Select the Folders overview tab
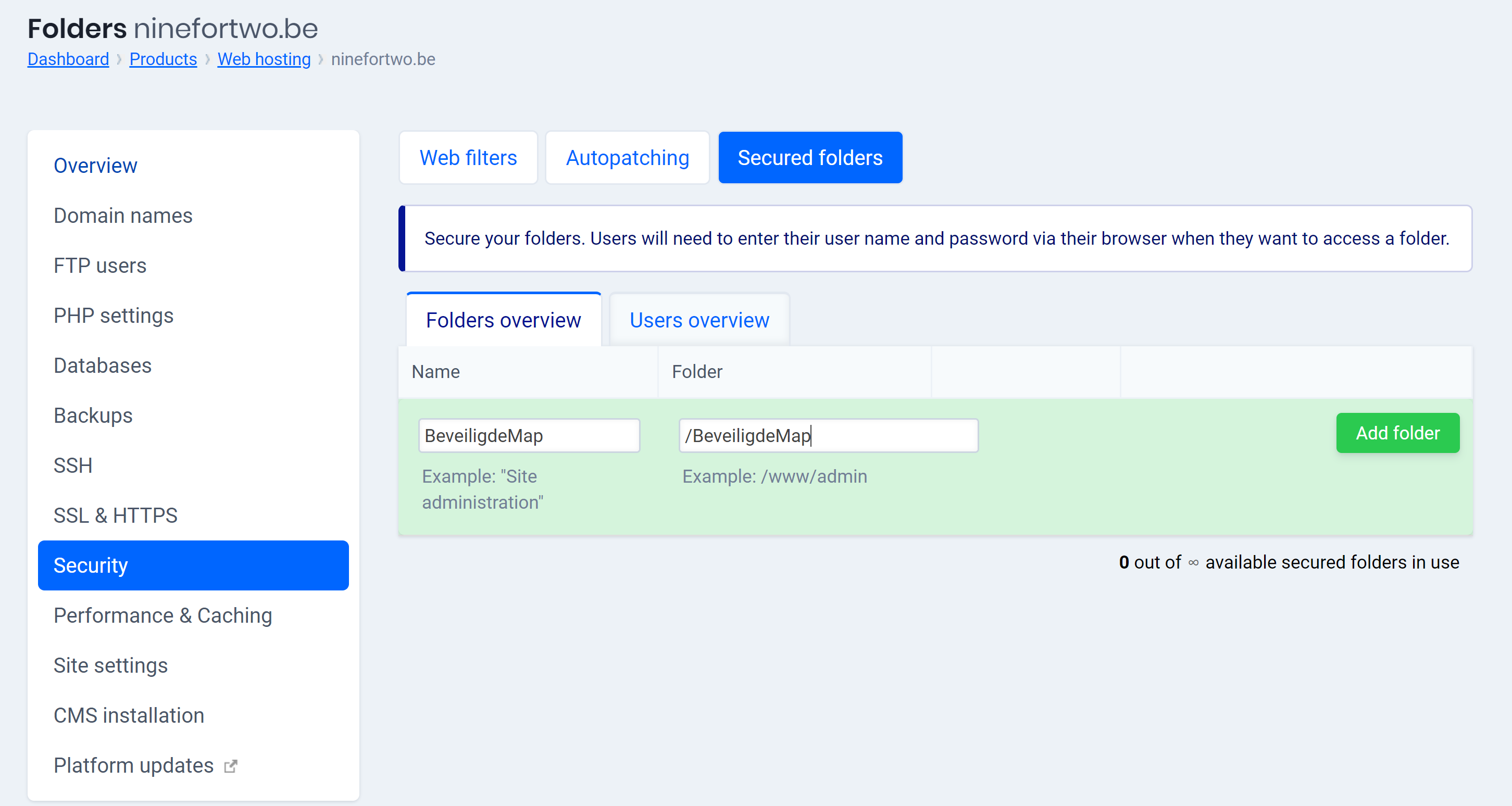The image size is (1512, 806). tap(503, 320)
